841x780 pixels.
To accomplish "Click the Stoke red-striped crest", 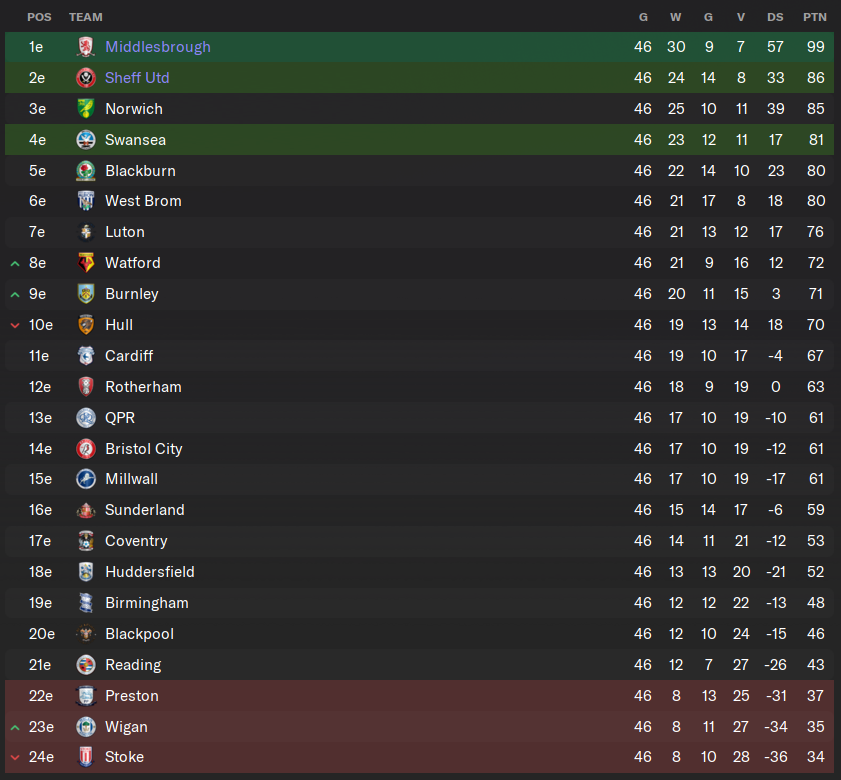I will click(x=86, y=757).
